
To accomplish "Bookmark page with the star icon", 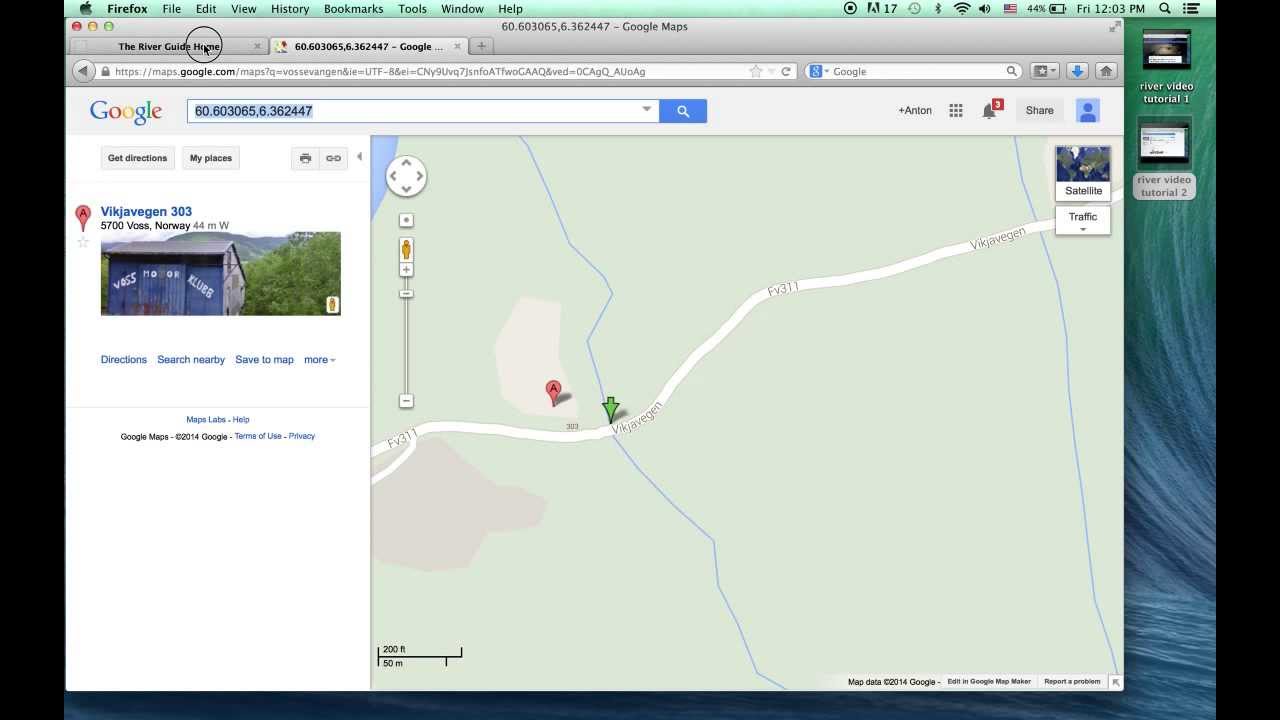I will [x=756, y=71].
